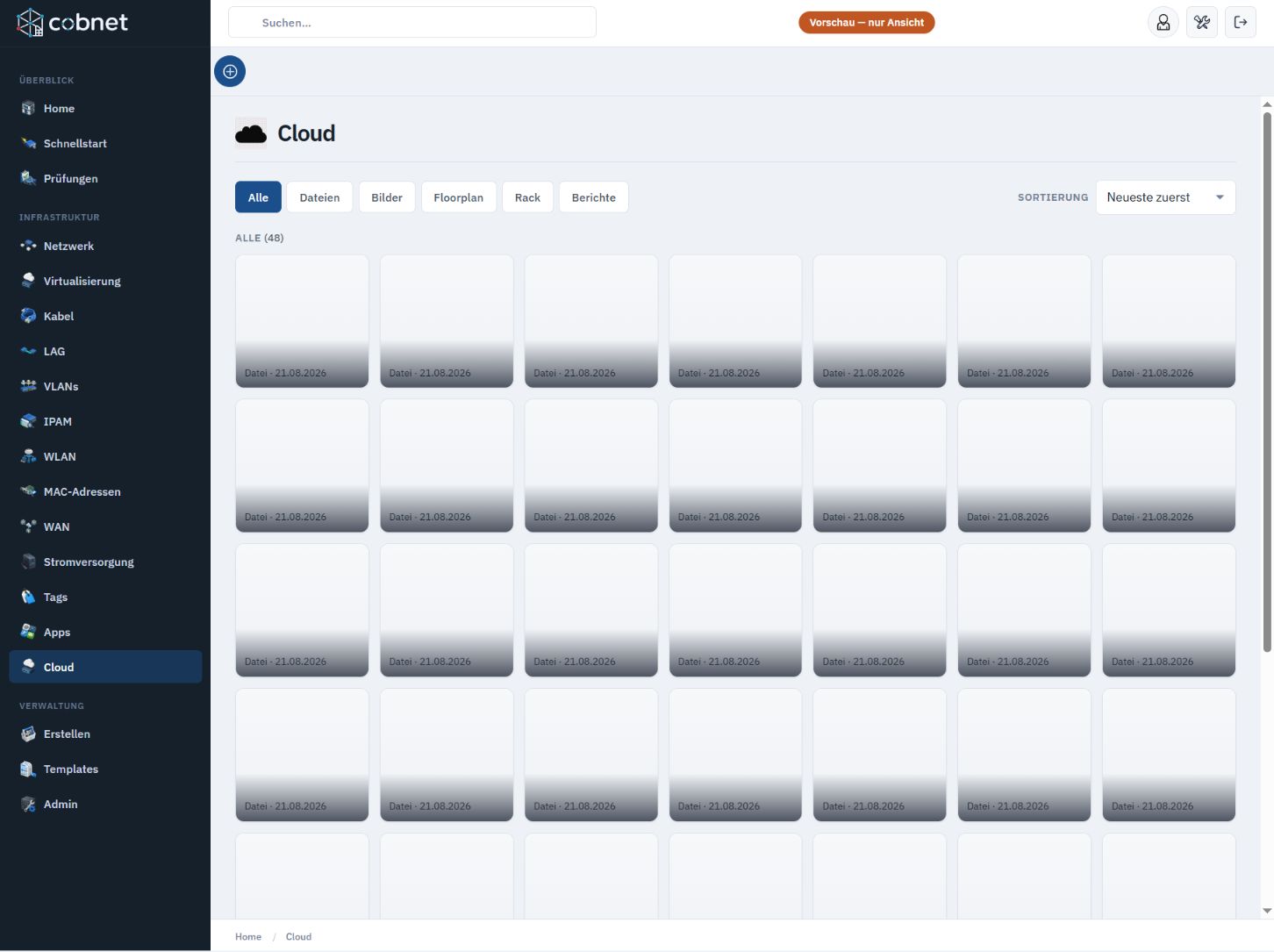Click the scrollbar down arrow
This screenshot has width=1274, height=952.
pos(1267,912)
